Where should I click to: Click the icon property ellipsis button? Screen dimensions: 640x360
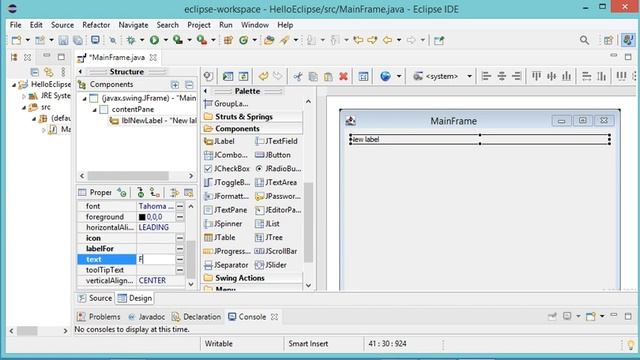[x=180, y=238]
